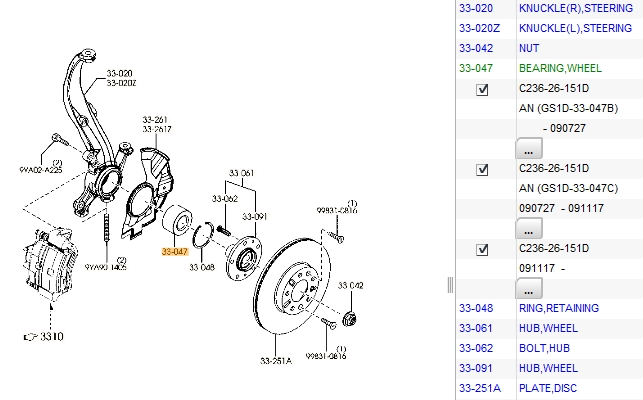Click the hub nut drawing near 33-042

(x=351, y=319)
